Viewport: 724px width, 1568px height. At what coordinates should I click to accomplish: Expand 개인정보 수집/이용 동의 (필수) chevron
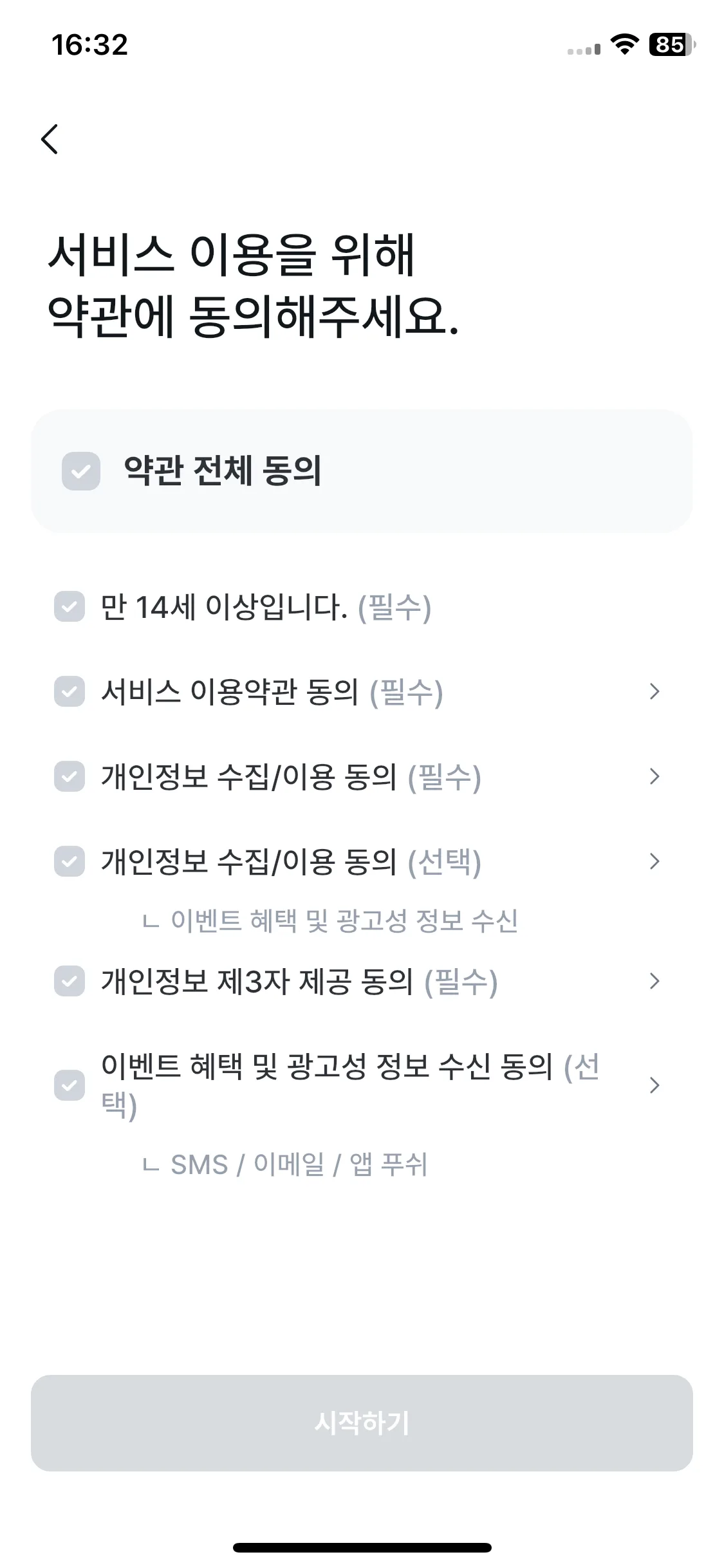654,776
